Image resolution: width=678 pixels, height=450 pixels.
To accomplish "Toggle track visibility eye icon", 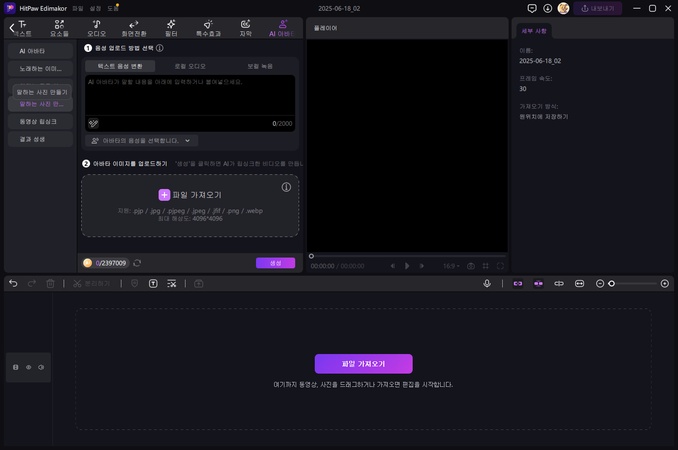I will (x=29, y=367).
